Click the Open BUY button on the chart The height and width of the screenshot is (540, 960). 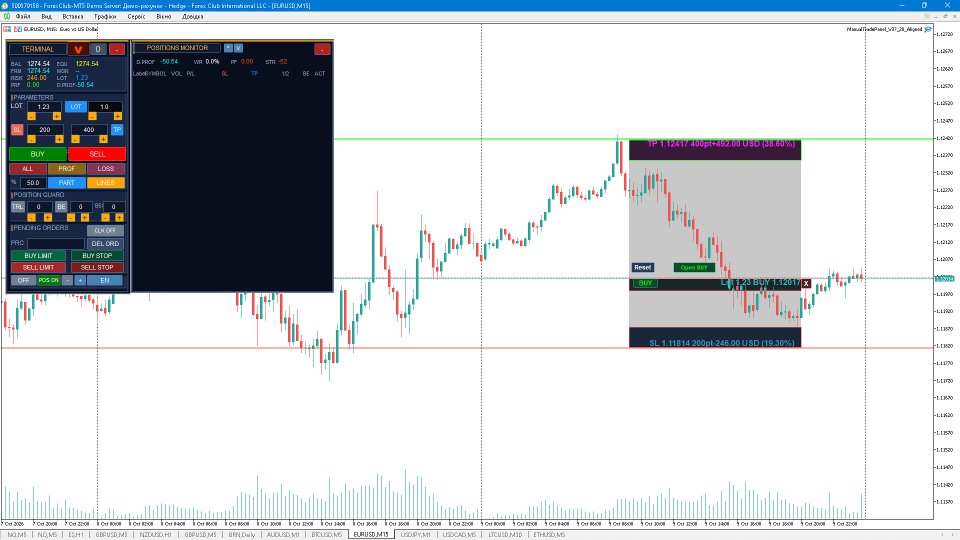694,268
